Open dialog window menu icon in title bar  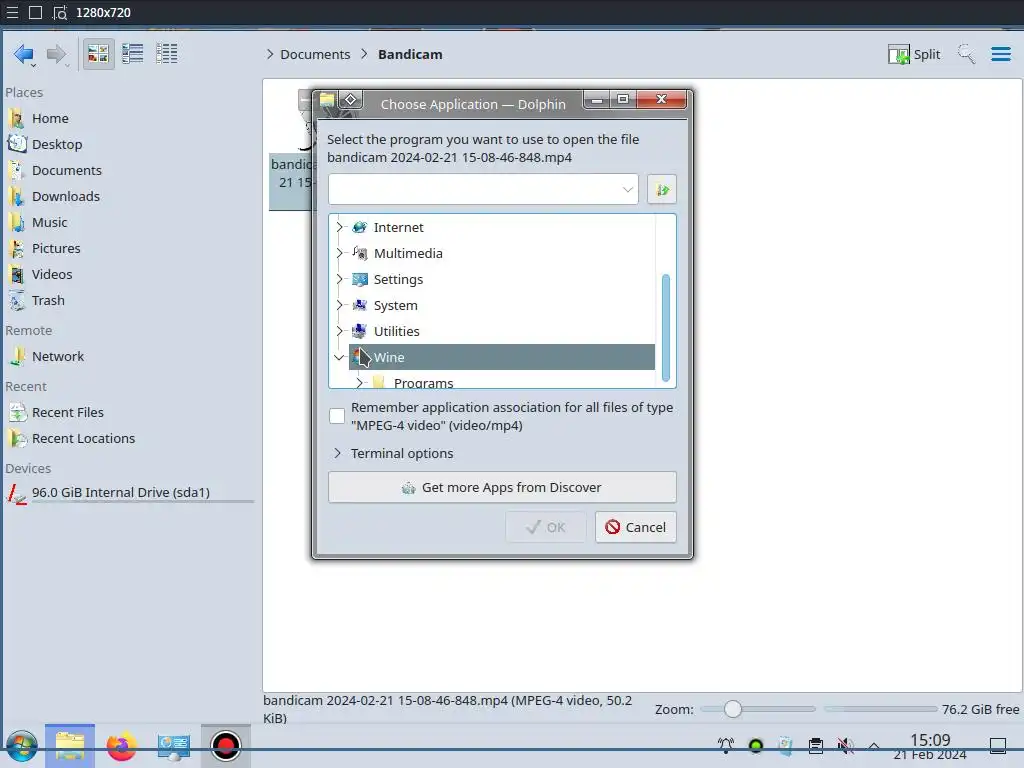pyautogui.click(x=327, y=99)
